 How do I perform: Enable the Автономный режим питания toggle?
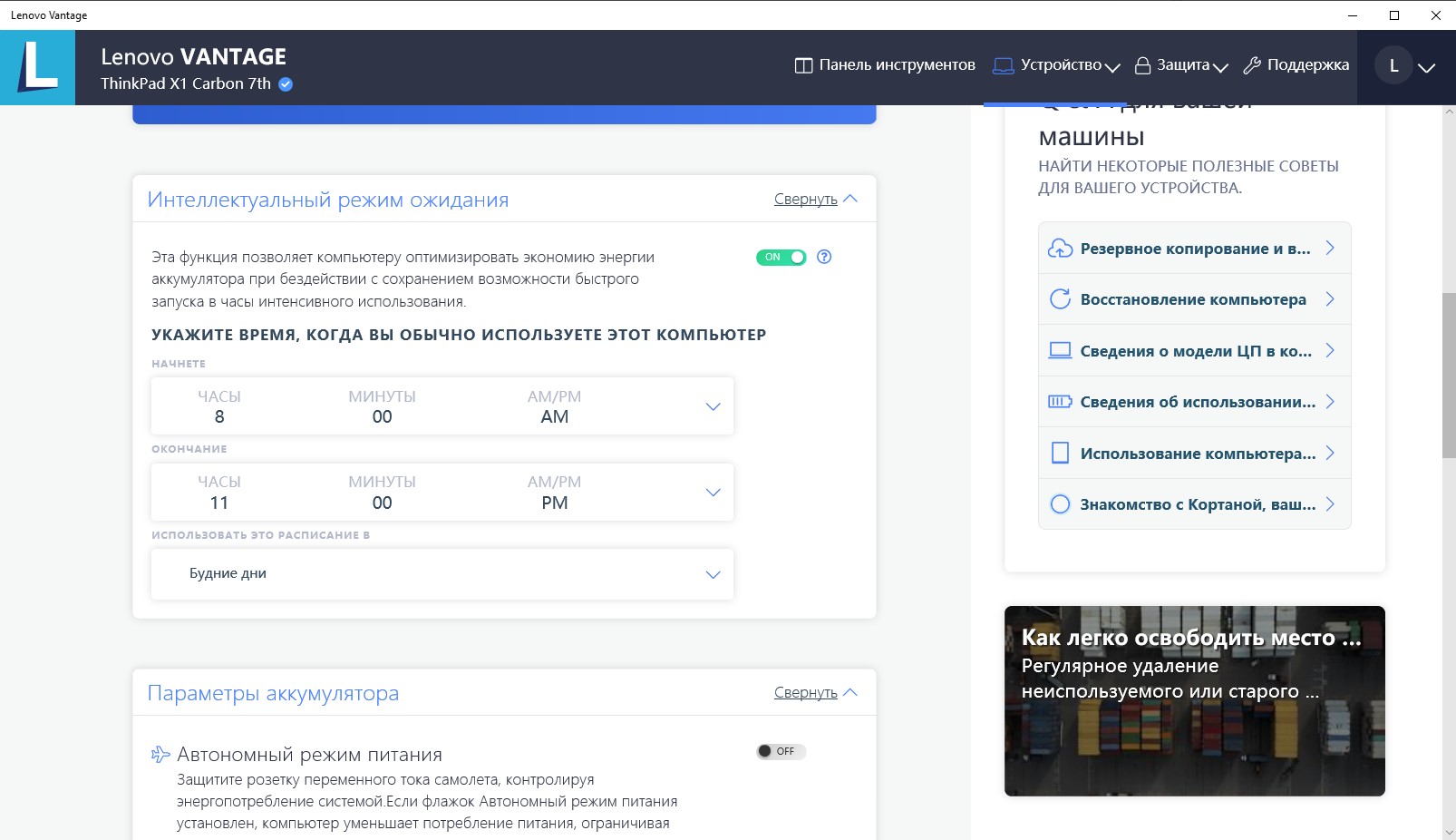tap(781, 751)
